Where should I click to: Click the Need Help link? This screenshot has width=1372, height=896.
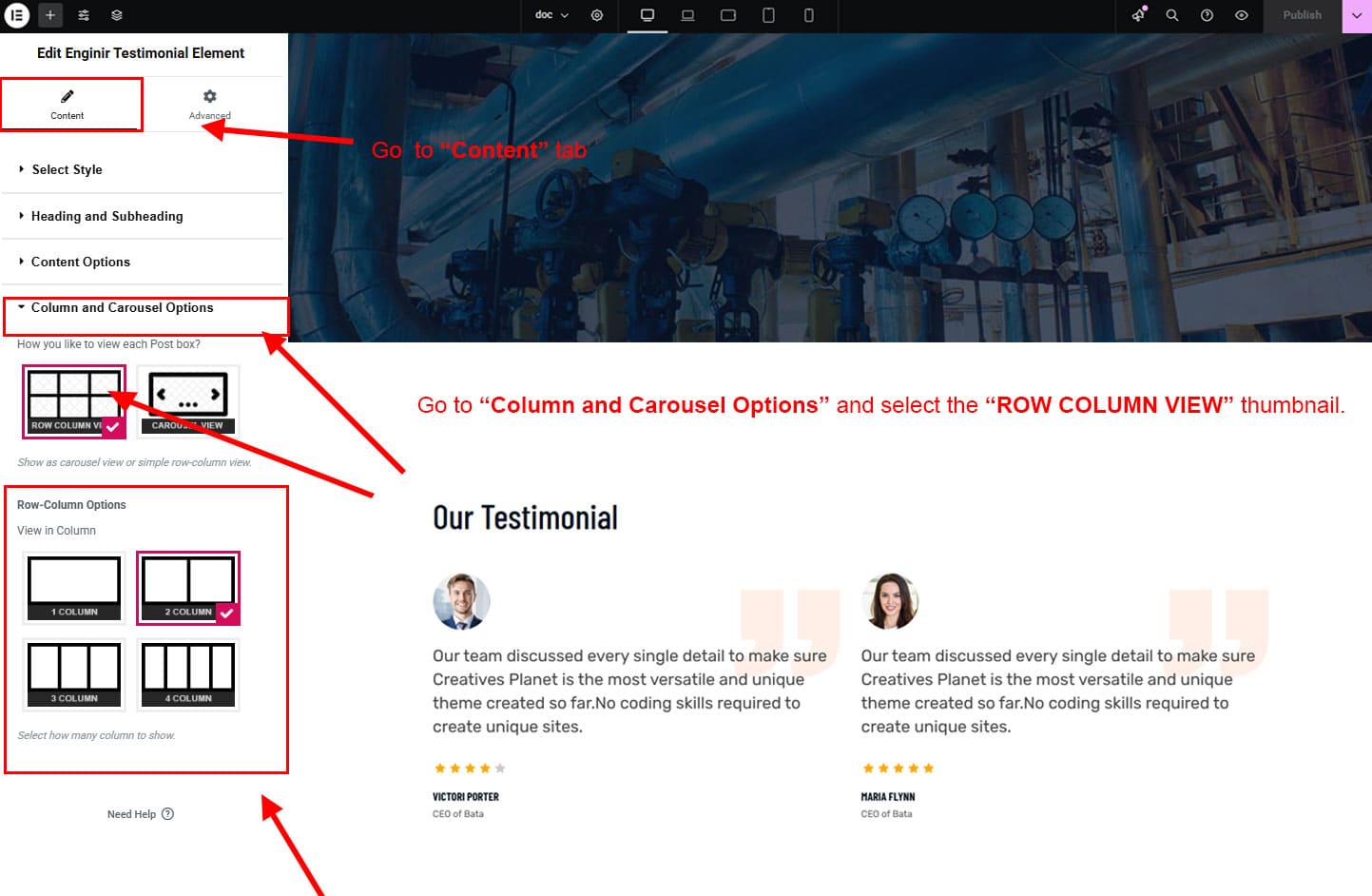(x=140, y=814)
